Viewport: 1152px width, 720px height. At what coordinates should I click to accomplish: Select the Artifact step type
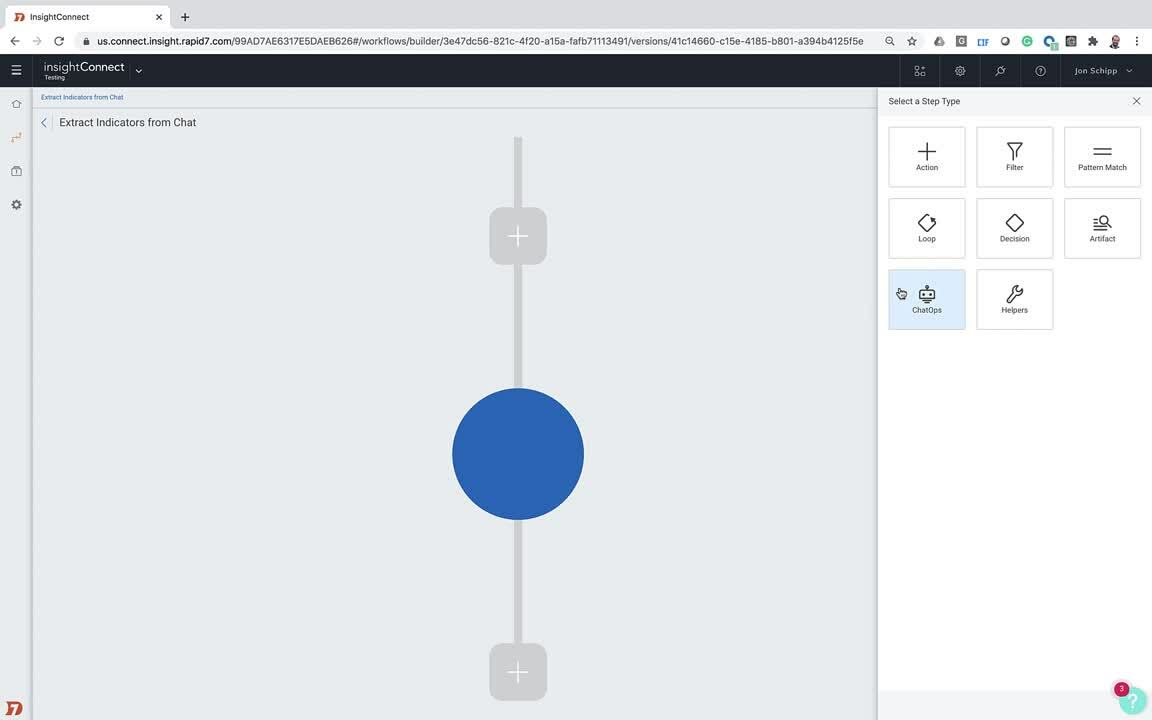click(1101, 227)
